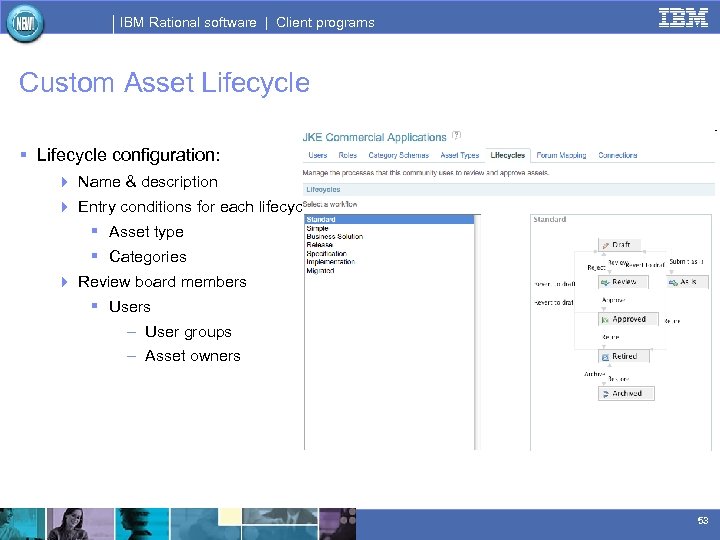The width and height of the screenshot is (720, 540).
Task: Switch to the Roles tab
Action: (348, 155)
